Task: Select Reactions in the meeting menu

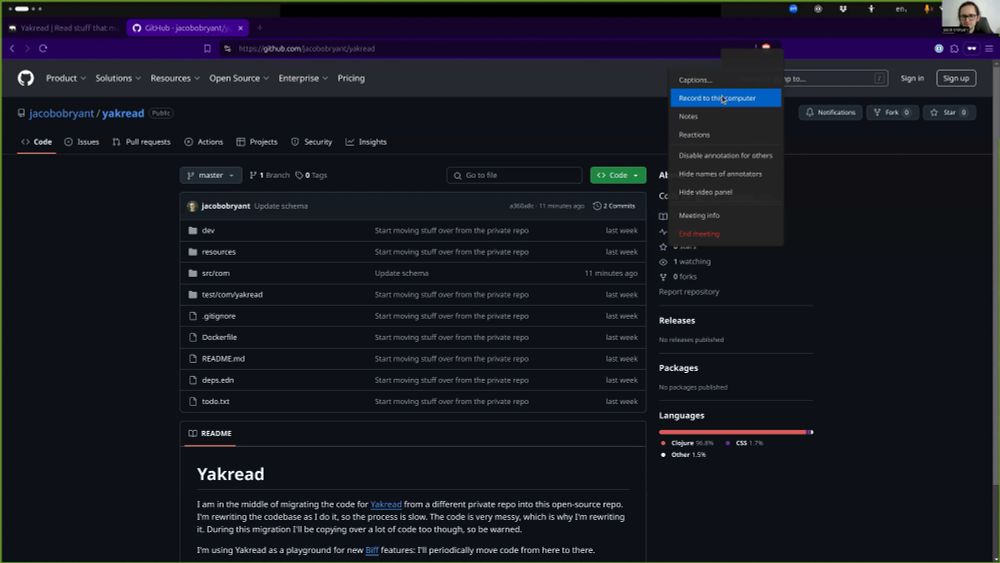Action: (x=726, y=135)
